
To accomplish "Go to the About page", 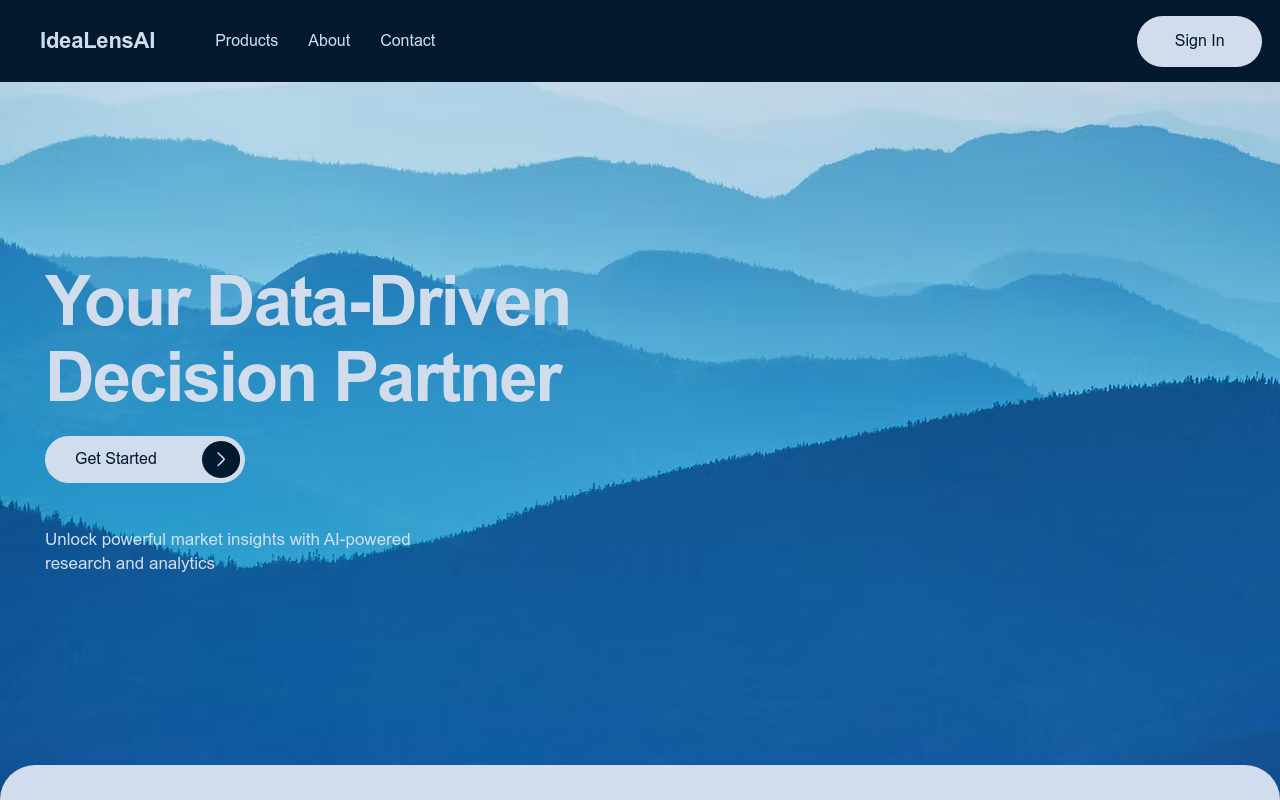I will coord(329,41).
